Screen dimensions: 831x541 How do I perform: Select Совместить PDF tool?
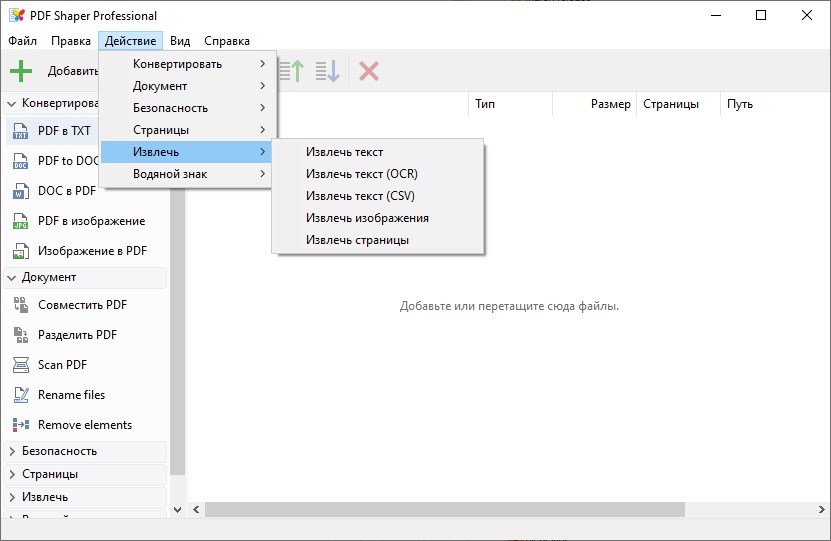[83, 305]
